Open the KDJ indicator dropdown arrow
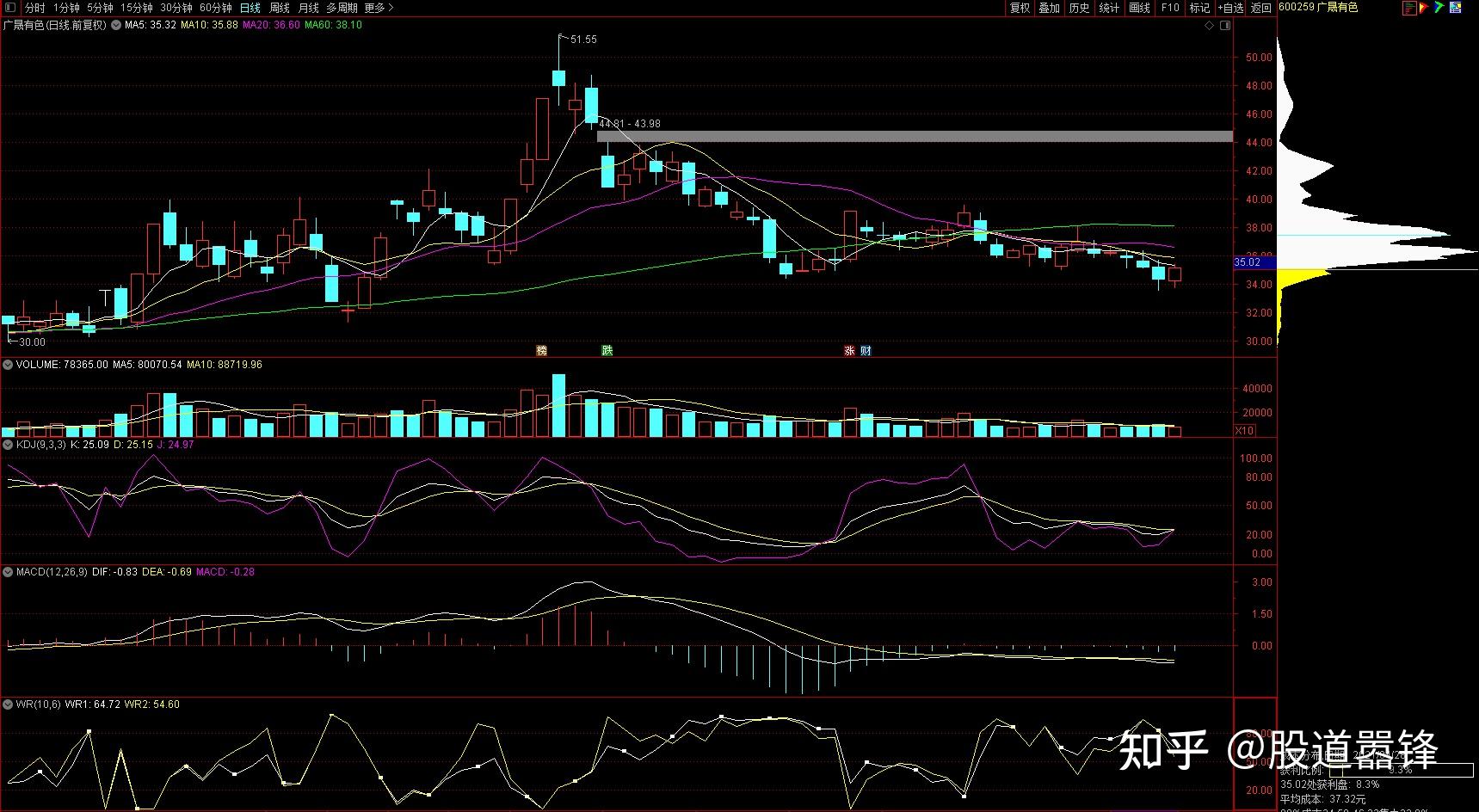Viewport: 1479px width, 812px height. pyautogui.click(x=8, y=445)
